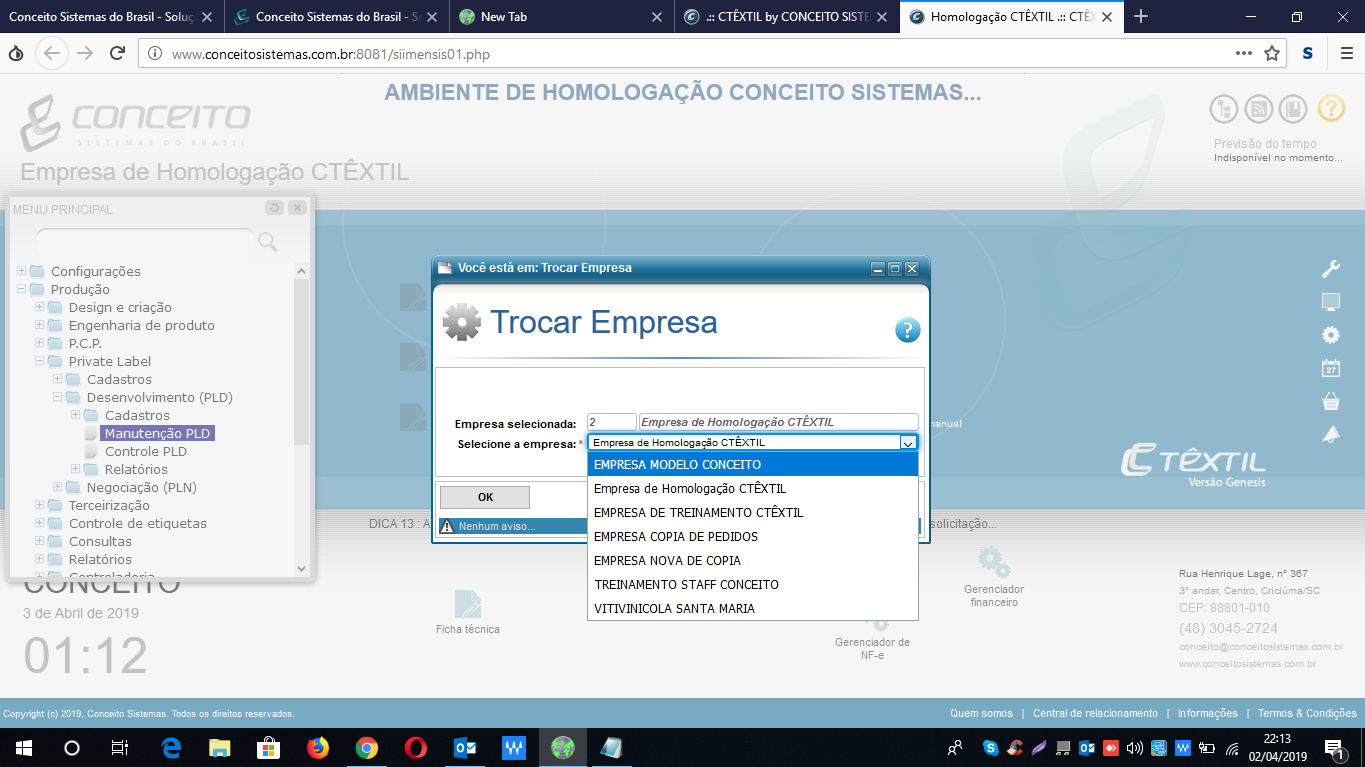This screenshot has width=1365, height=767.
Task: Select EMPRESA NOVA DE COPIA option
Action: [x=753, y=561]
